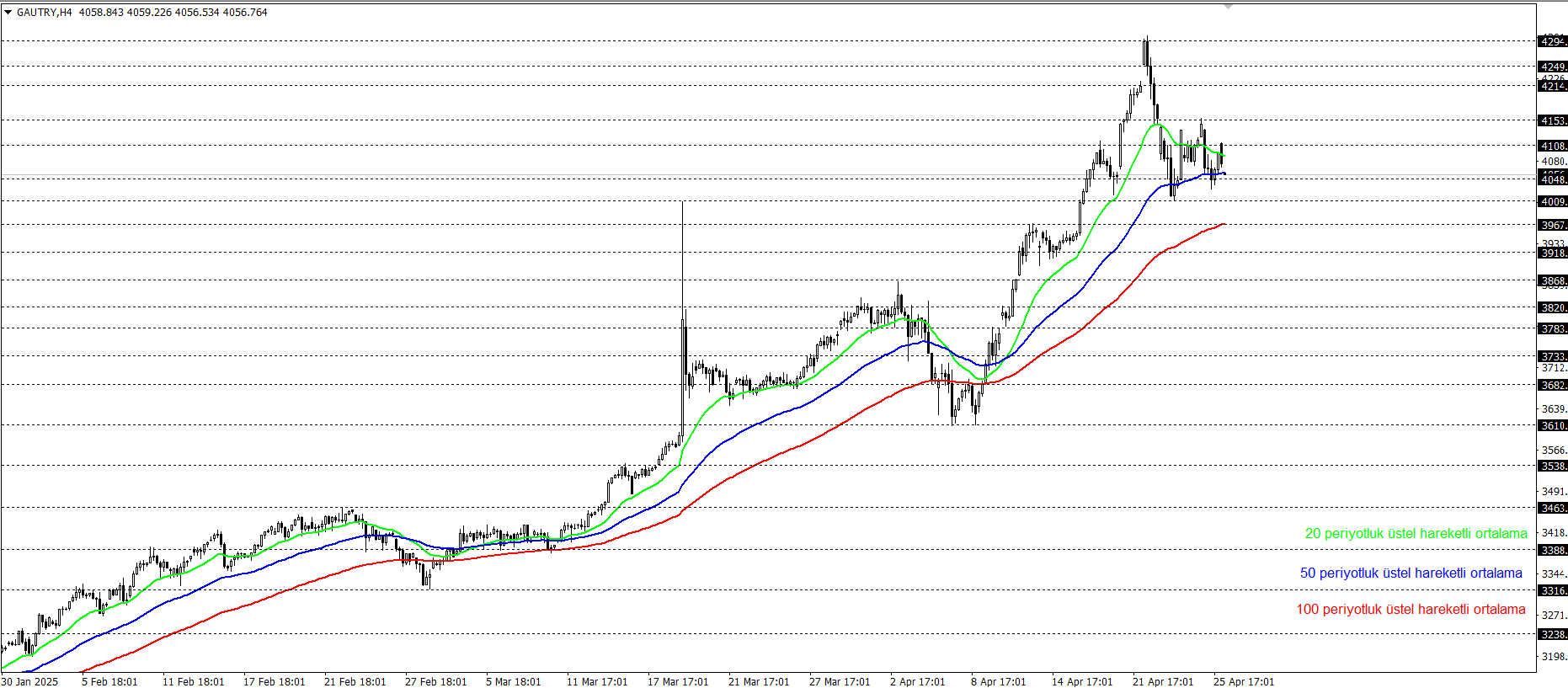
Task: Click the chart shift triangle marker at top
Action: 1228,7
